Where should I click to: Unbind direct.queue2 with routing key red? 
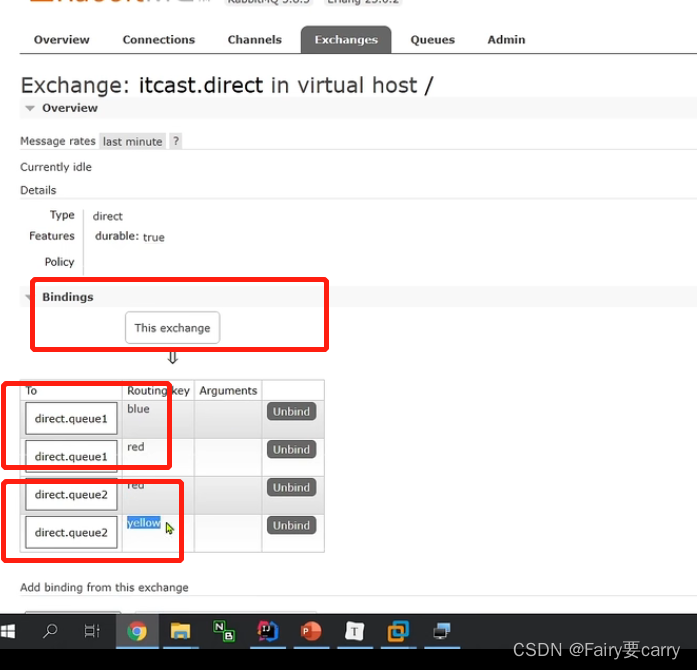(291, 487)
